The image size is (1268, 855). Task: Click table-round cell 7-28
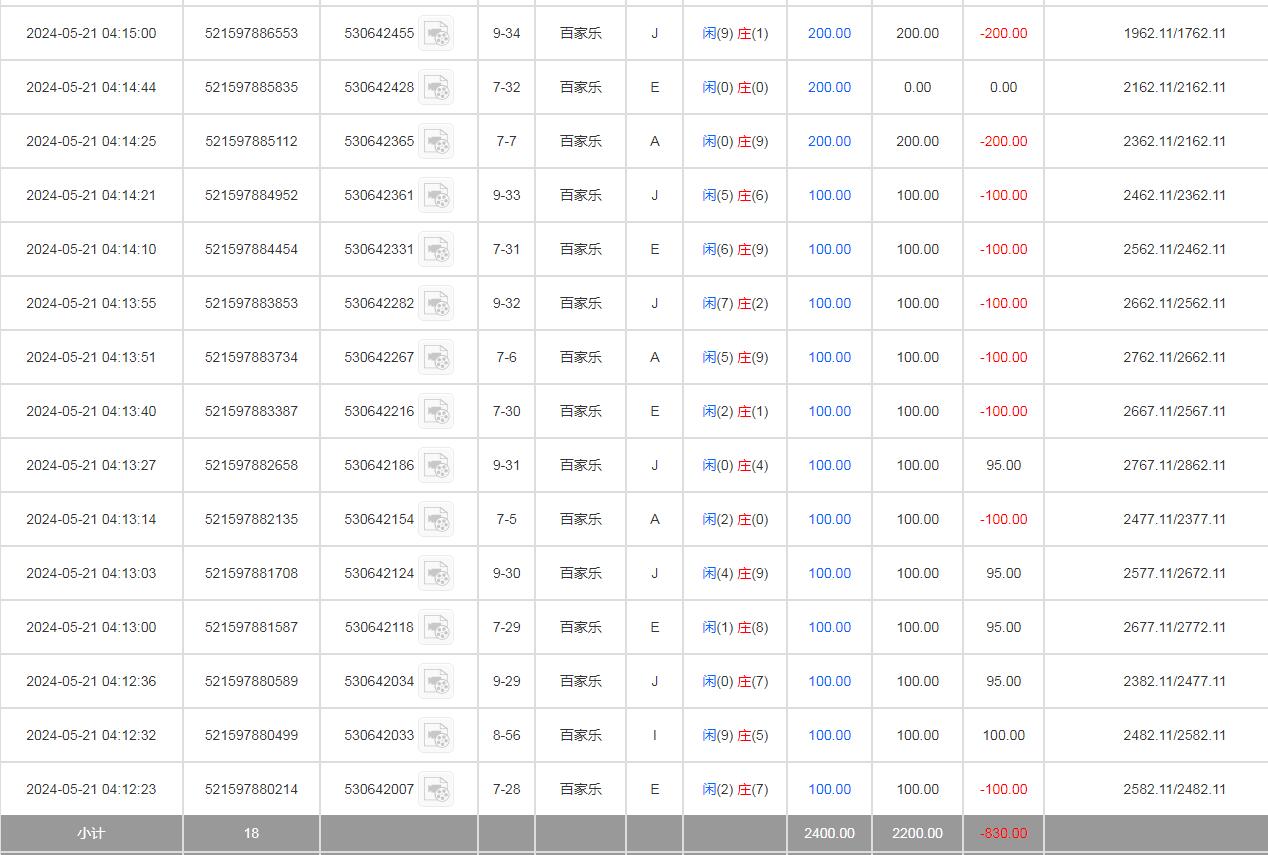pos(506,789)
